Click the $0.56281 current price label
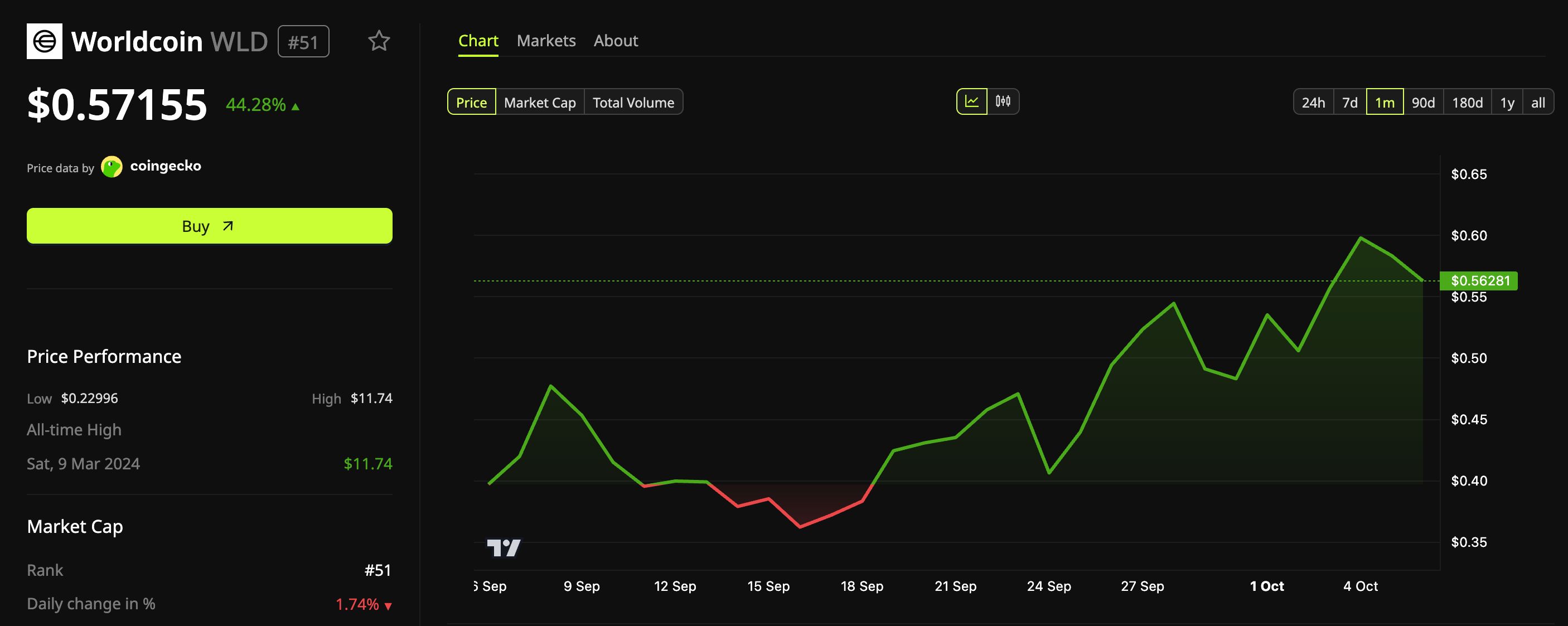This screenshot has width=1568, height=626. click(1479, 280)
